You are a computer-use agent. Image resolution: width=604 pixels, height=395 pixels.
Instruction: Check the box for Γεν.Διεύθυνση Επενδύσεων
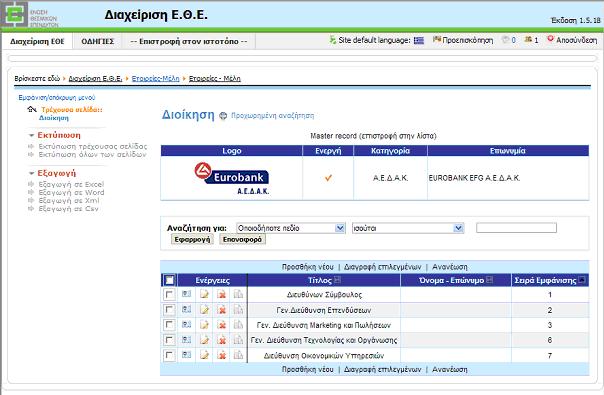click(169, 309)
